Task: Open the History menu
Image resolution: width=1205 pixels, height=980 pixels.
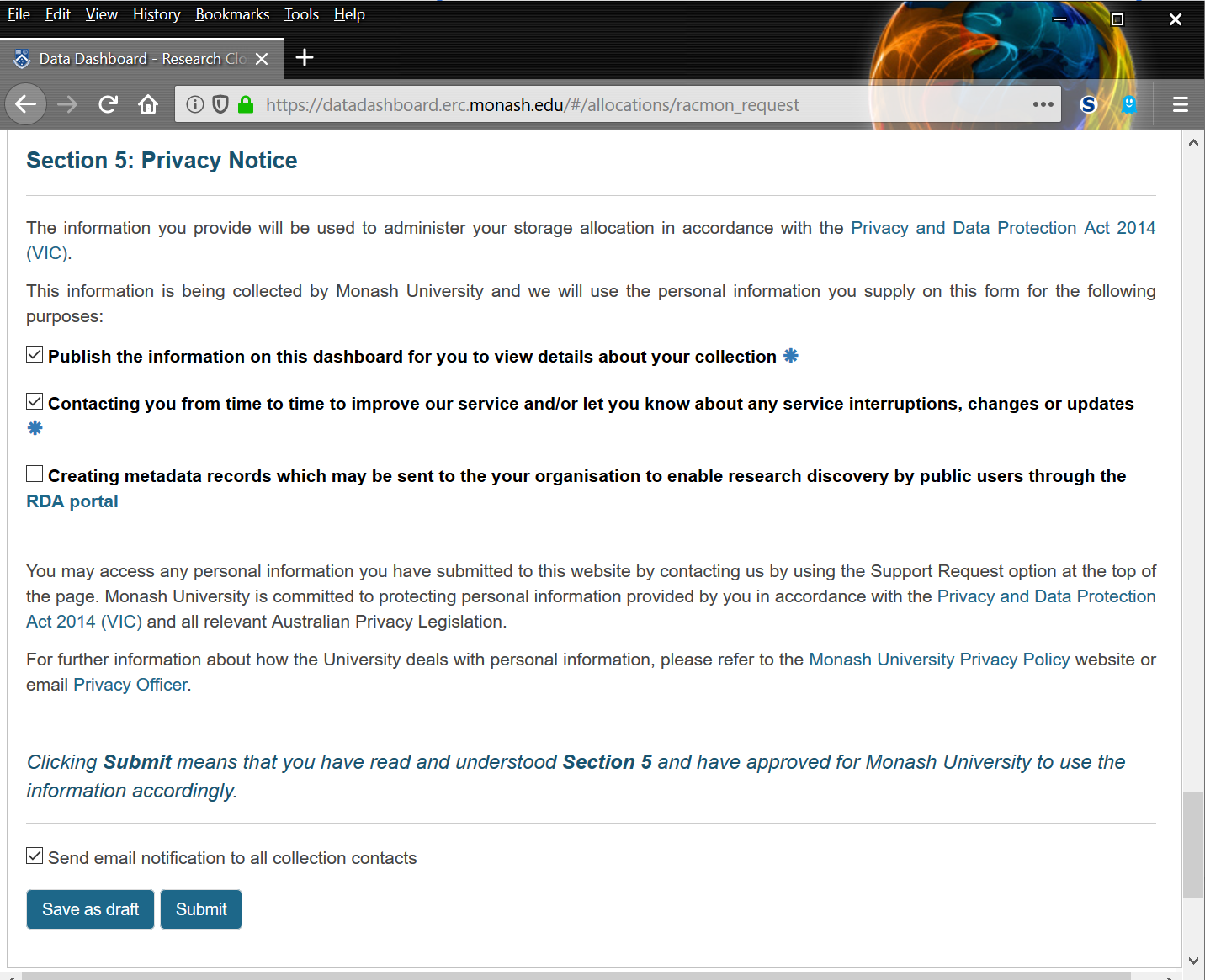Action: tap(157, 14)
